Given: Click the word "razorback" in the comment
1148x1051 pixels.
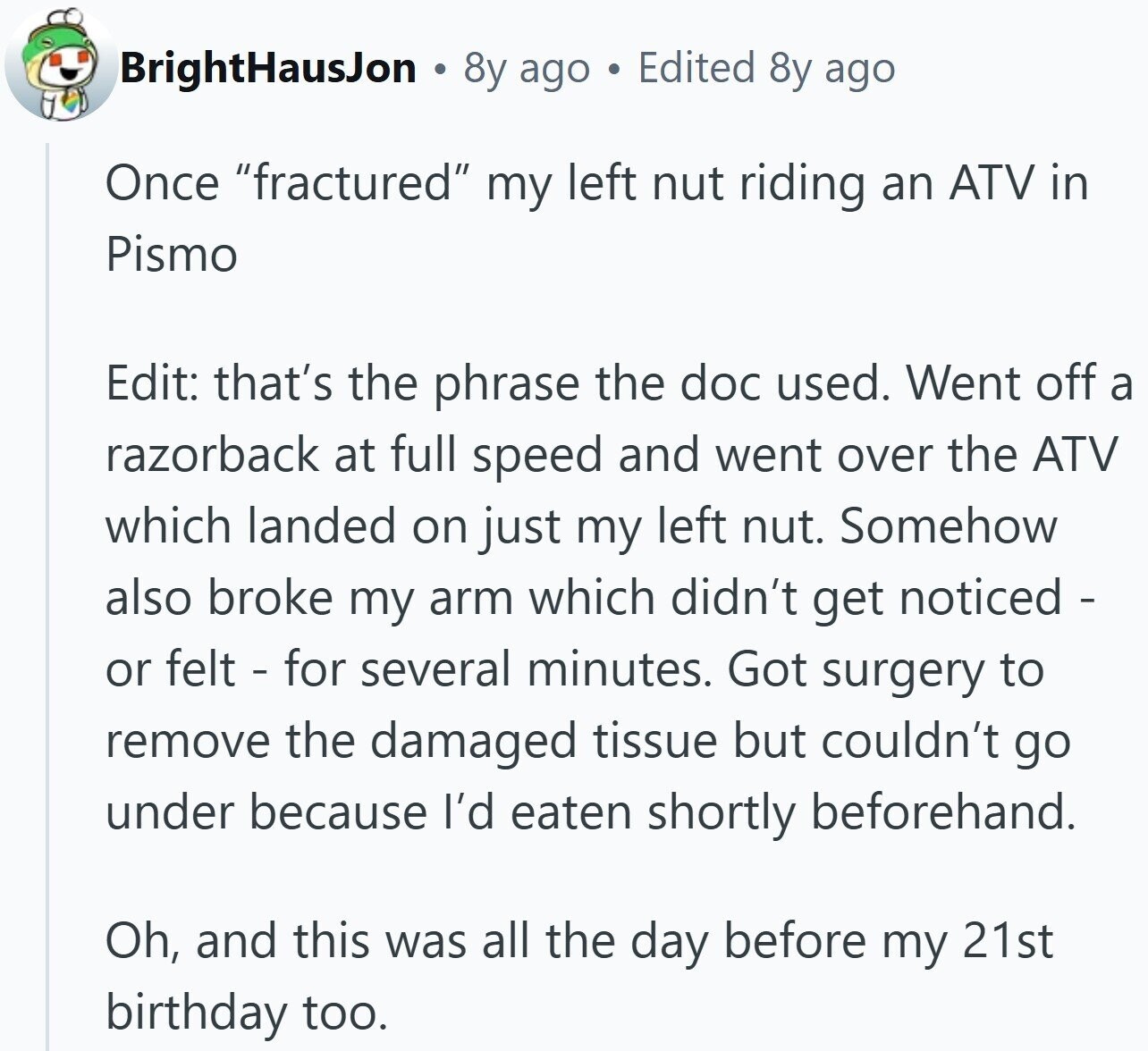Looking at the screenshot, I should [x=214, y=454].
